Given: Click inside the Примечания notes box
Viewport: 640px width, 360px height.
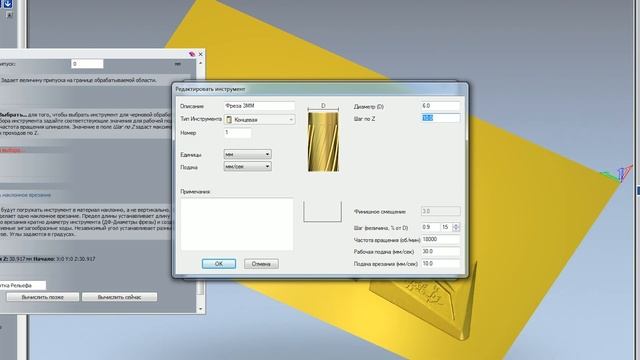Looking at the screenshot, I should (x=237, y=224).
